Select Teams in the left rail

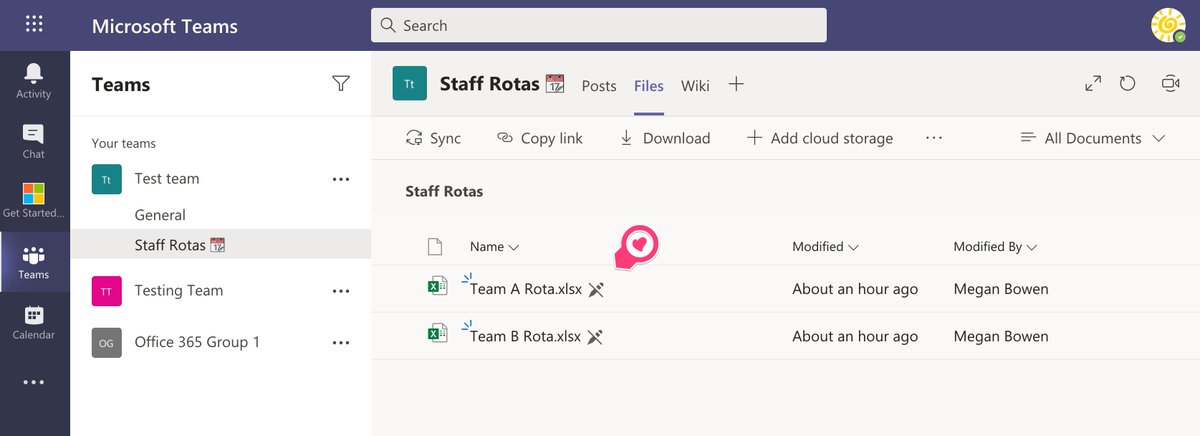point(34,262)
